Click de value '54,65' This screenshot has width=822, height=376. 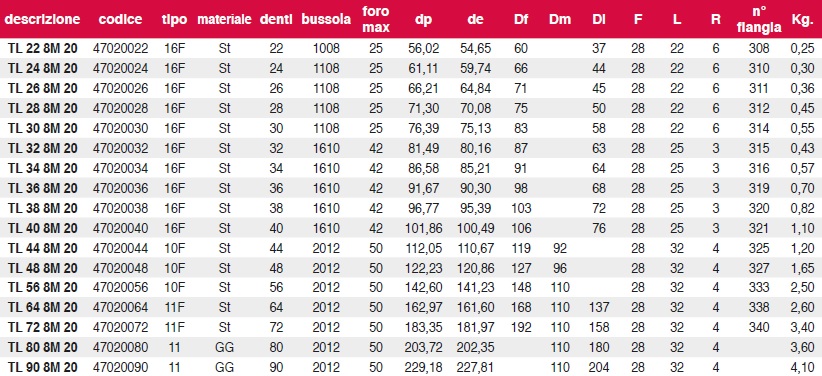point(475,49)
